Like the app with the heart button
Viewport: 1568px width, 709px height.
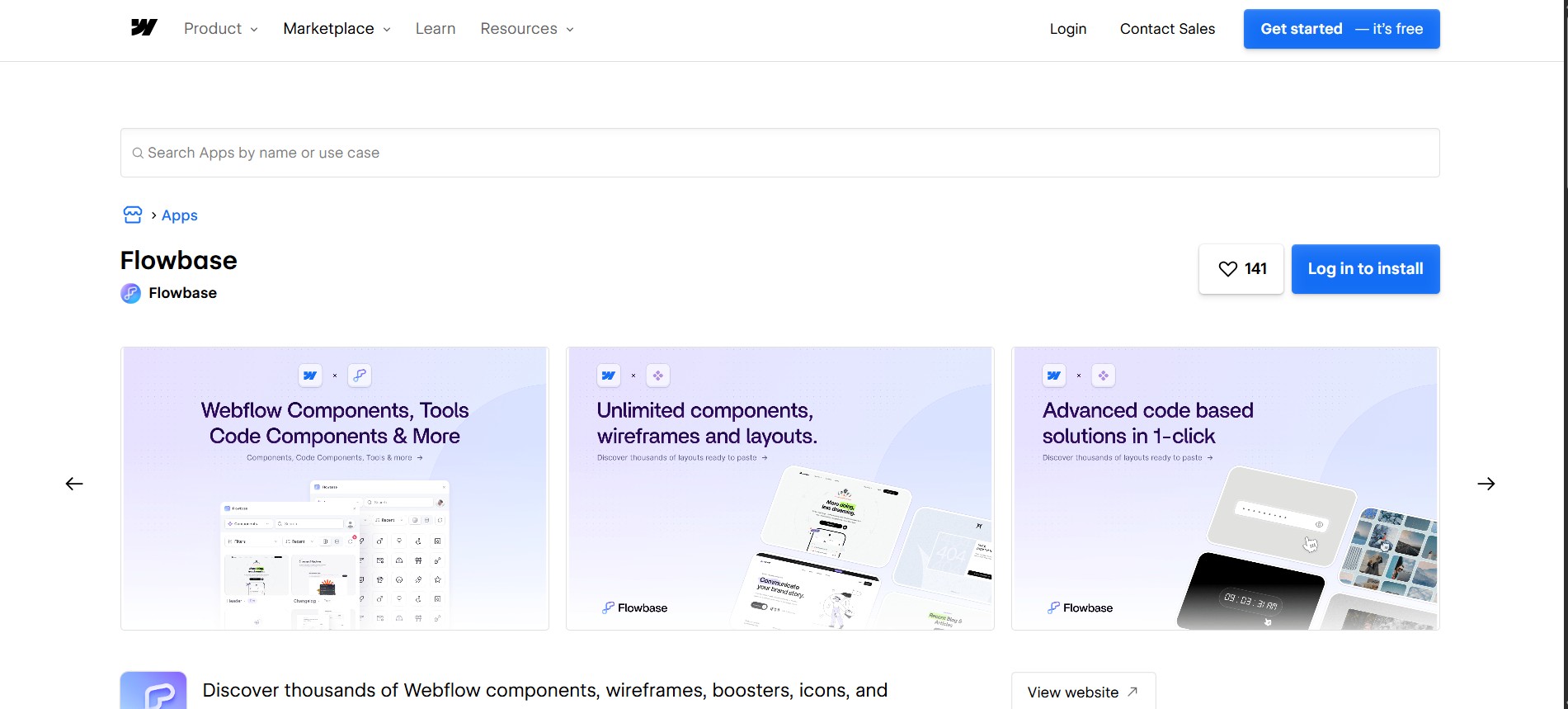1241,269
